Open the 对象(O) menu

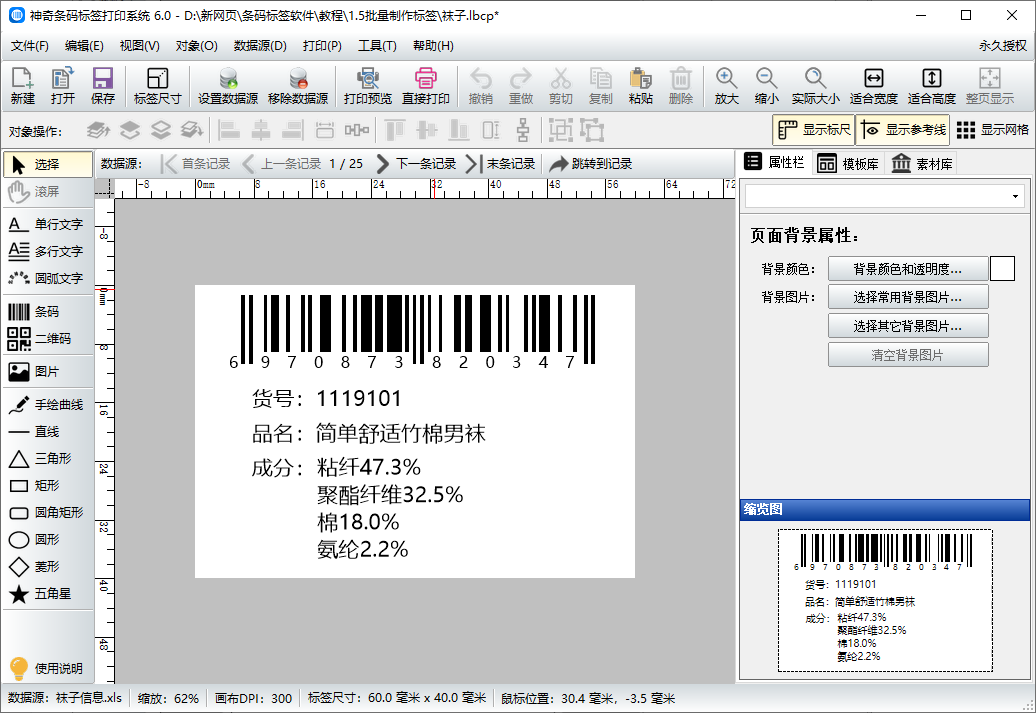pos(196,46)
